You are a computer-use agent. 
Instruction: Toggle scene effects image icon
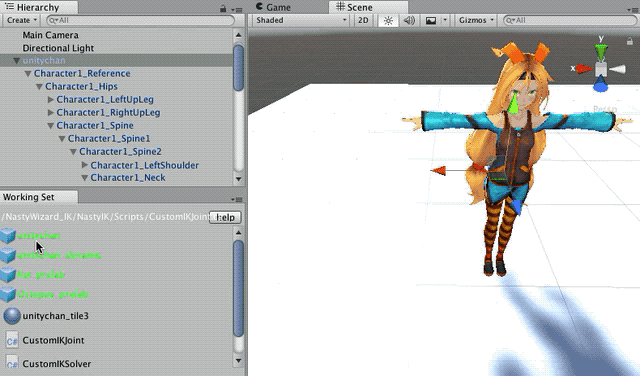pyautogui.click(x=431, y=20)
